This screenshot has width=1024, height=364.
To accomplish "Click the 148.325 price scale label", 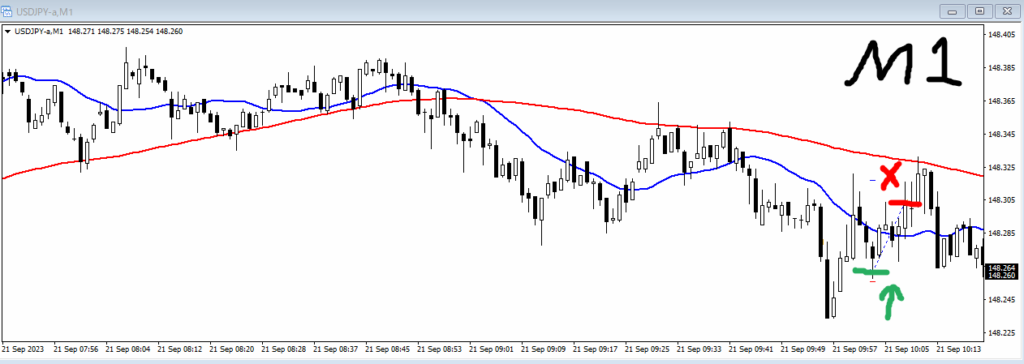I will click(x=1002, y=167).
